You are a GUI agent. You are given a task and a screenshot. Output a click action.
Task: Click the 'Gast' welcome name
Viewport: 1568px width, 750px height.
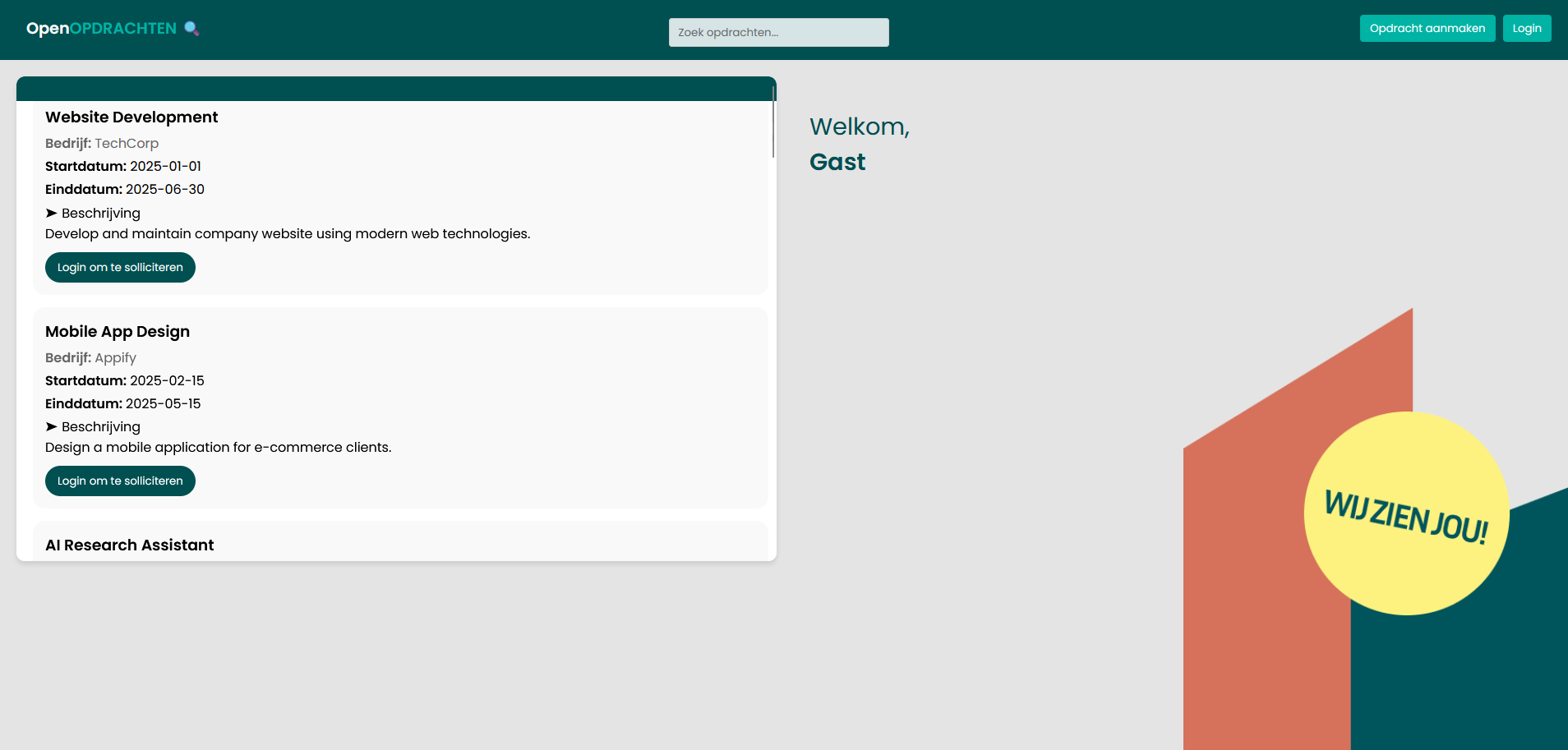[837, 161]
